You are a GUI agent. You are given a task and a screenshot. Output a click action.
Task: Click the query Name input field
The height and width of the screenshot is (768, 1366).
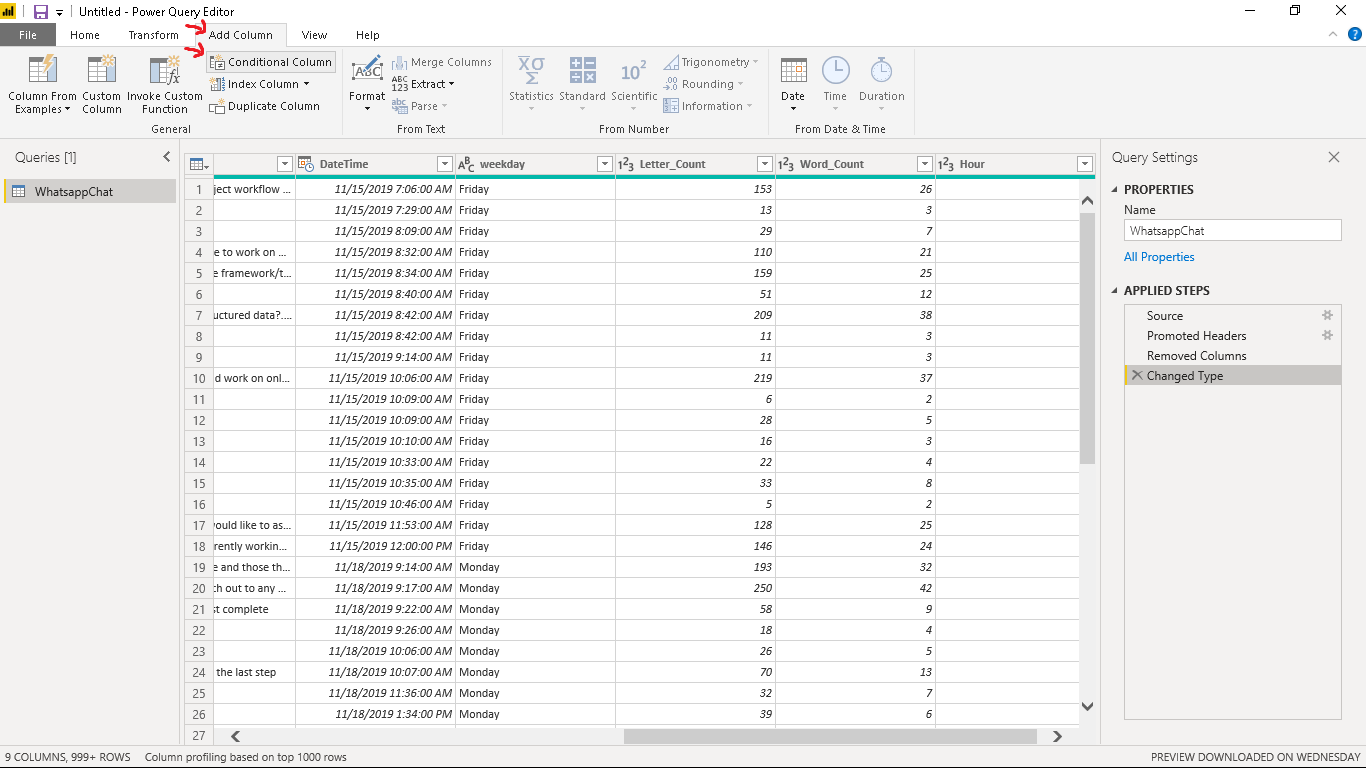pyautogui.click(x=1232, y=230)
